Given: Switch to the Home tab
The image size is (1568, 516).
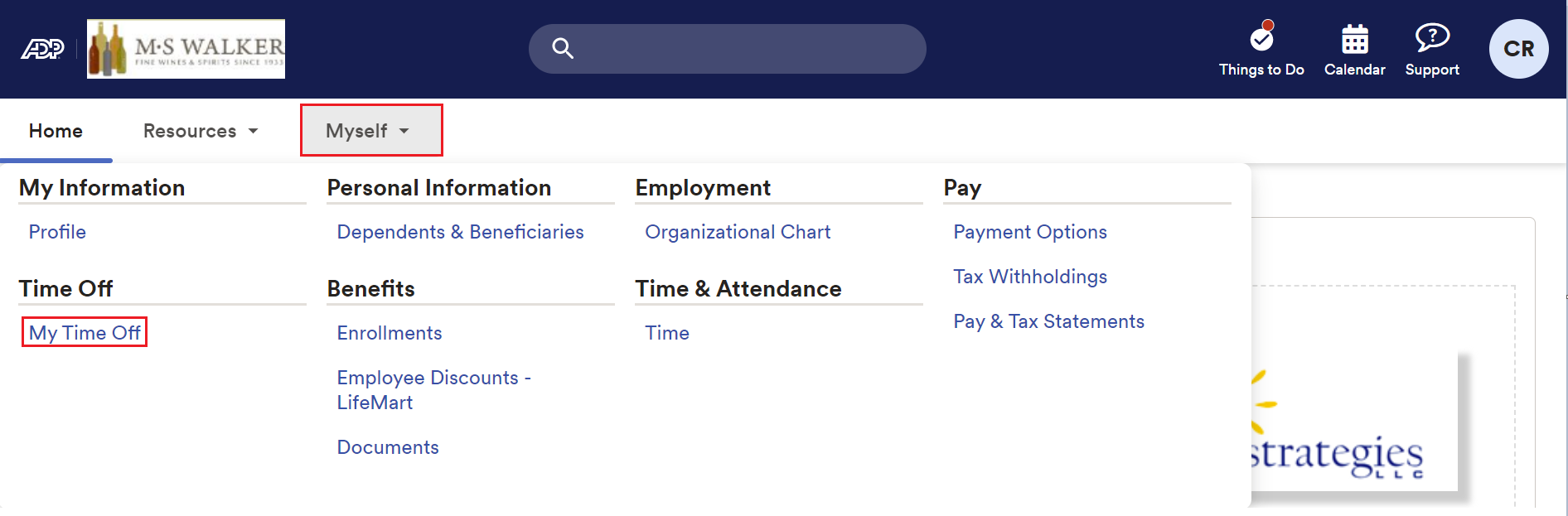Looking at the screenshot, I should tap(56, 130).
